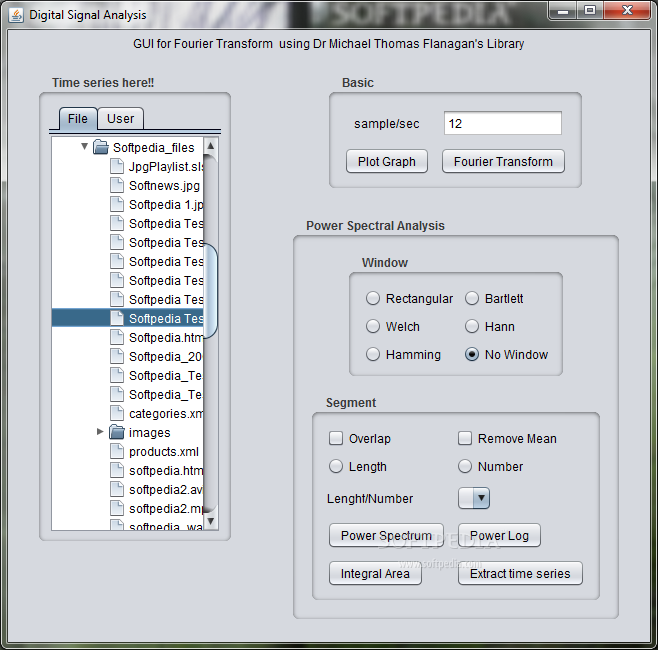This screenshot has height=650, width=658.
Task: Click the file icon beside softpedia2.avi
Action: point(117,489)
